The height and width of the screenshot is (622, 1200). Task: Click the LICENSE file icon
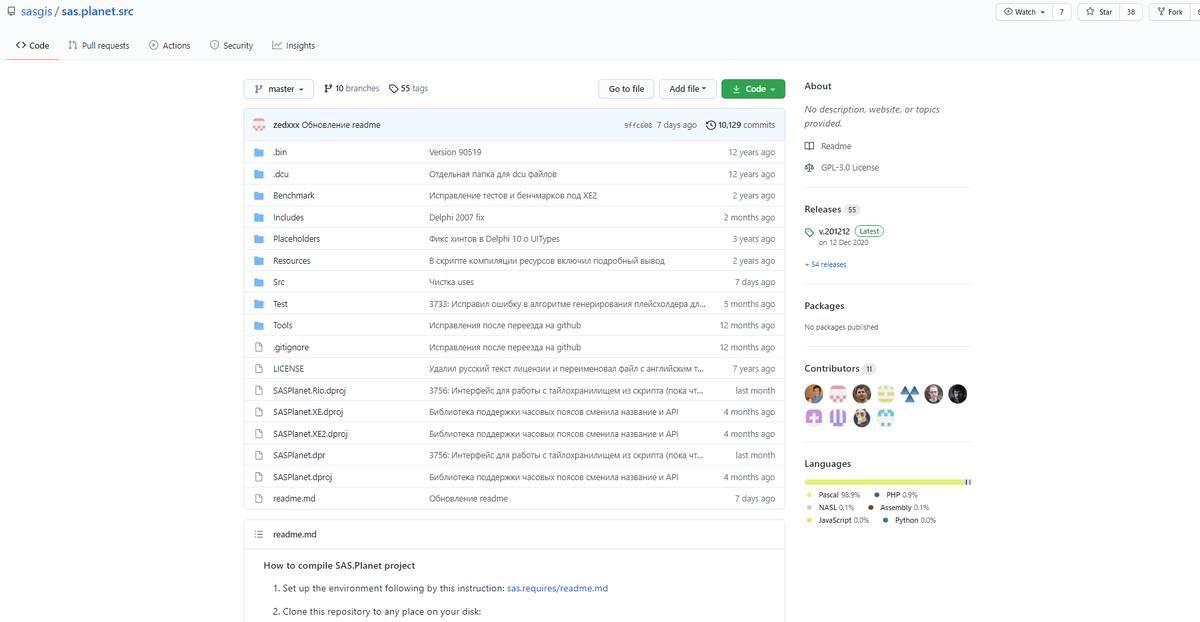259,369
